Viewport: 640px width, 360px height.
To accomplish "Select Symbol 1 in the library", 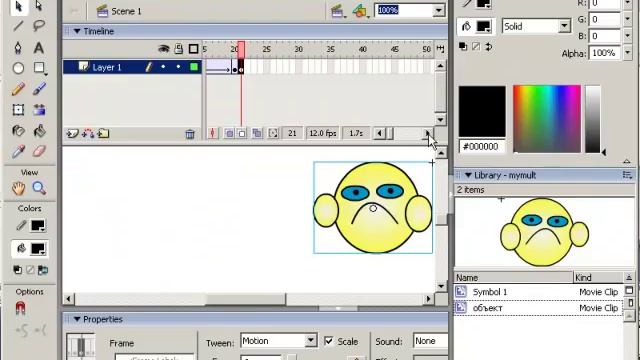I will click(539, 292).
